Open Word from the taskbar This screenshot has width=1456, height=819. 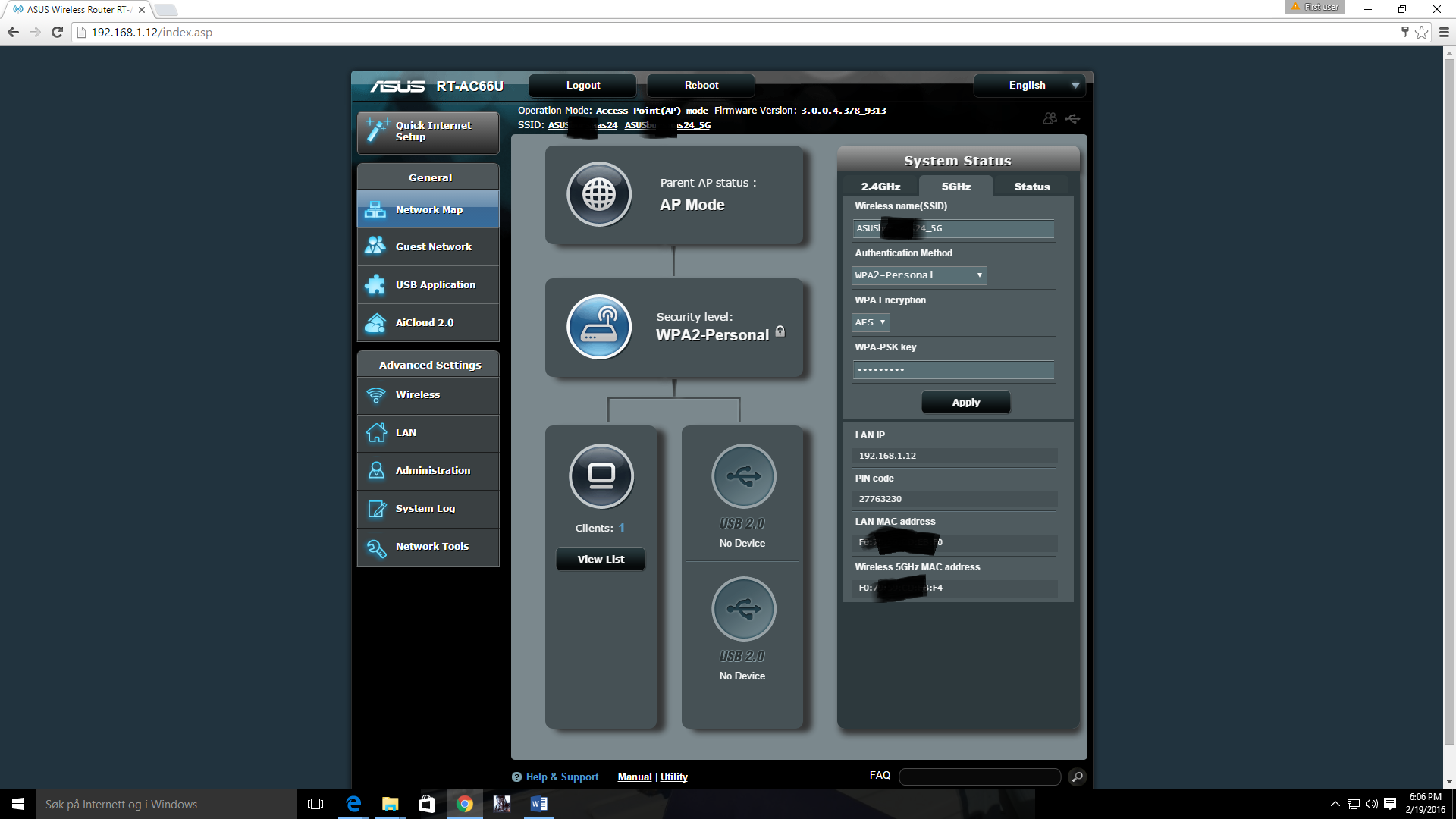[538, 804]
